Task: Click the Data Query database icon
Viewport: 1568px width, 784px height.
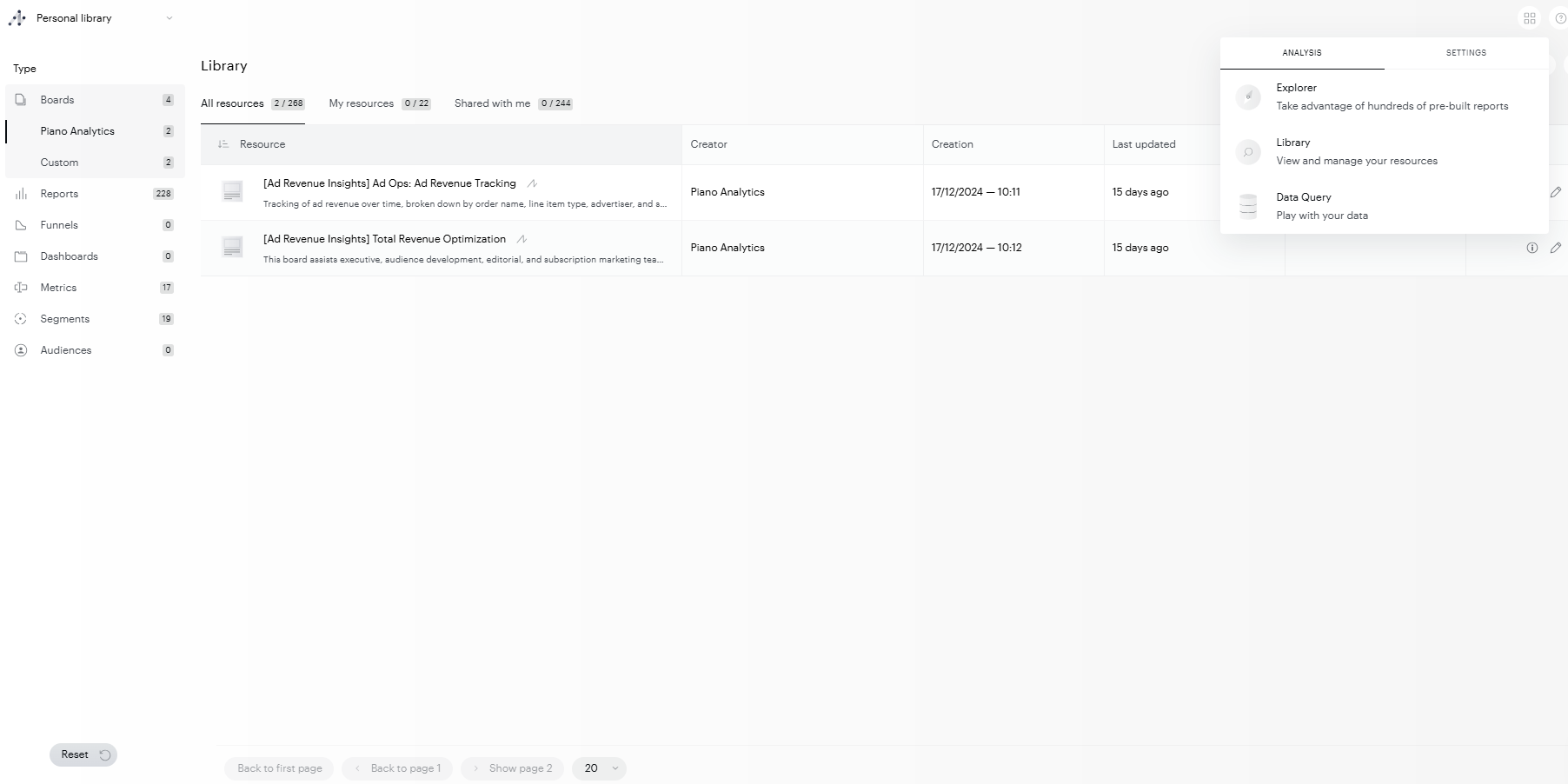Action: [1248, 206]
